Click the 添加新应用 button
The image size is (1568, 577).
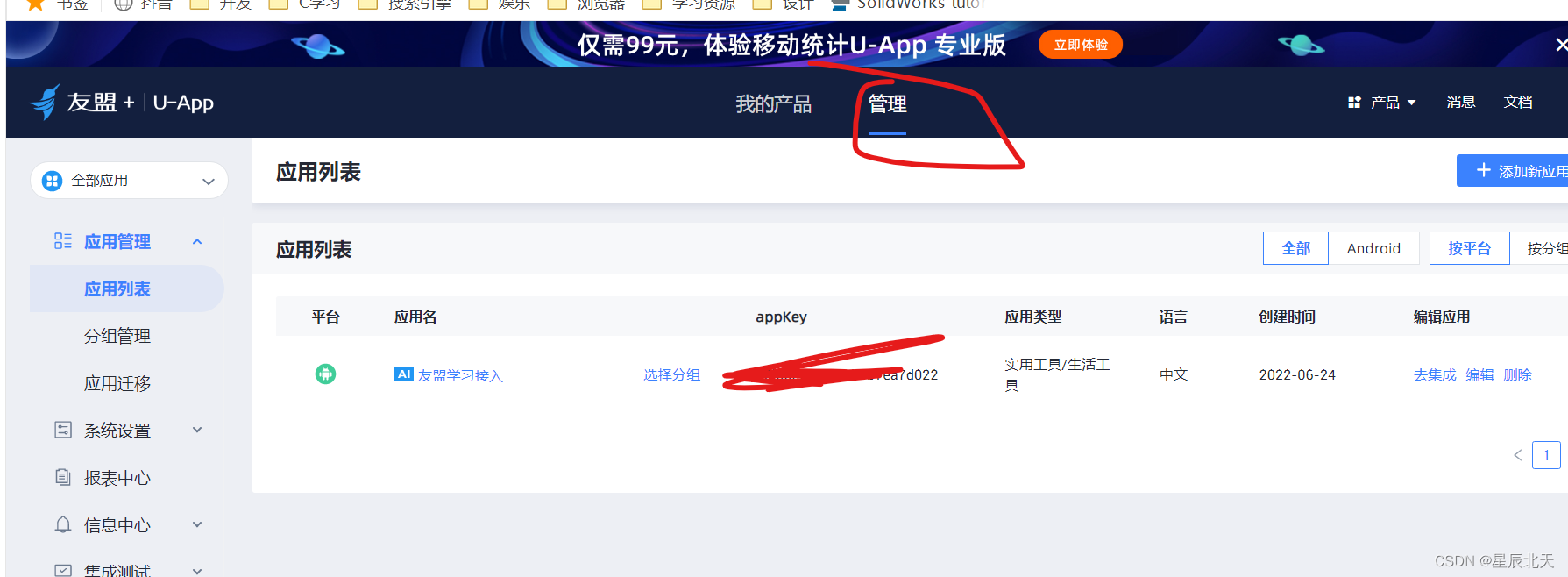click(x=1512, y=171)
